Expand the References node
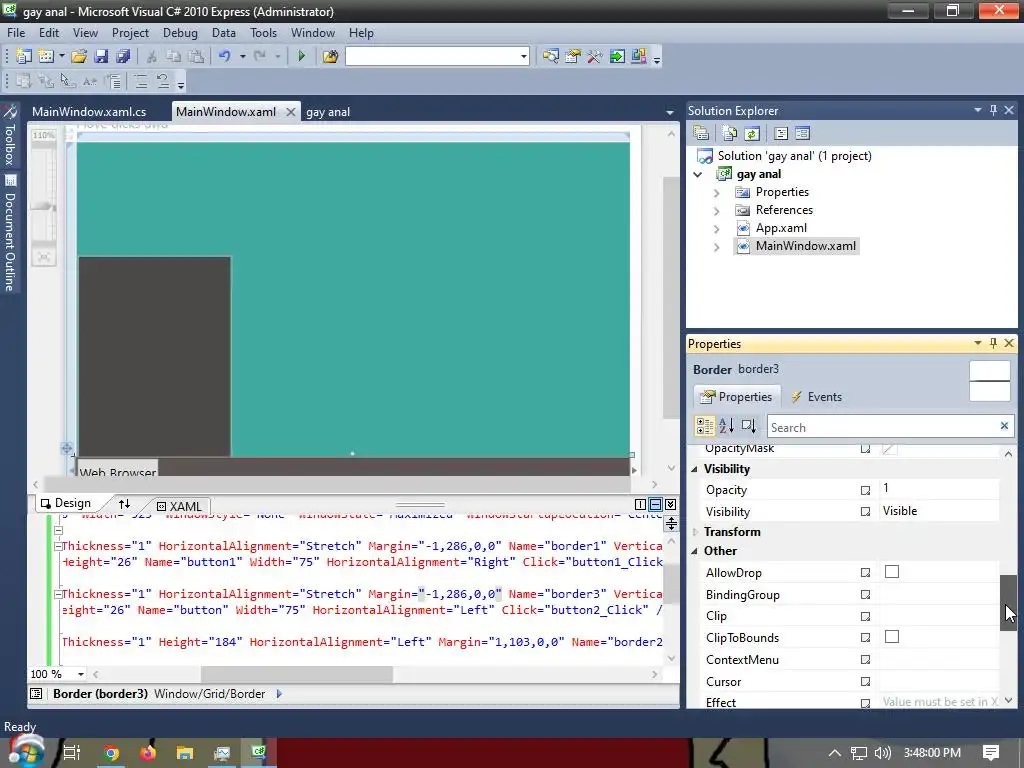This screenshot has height=768, width=1024. (716, 211)
